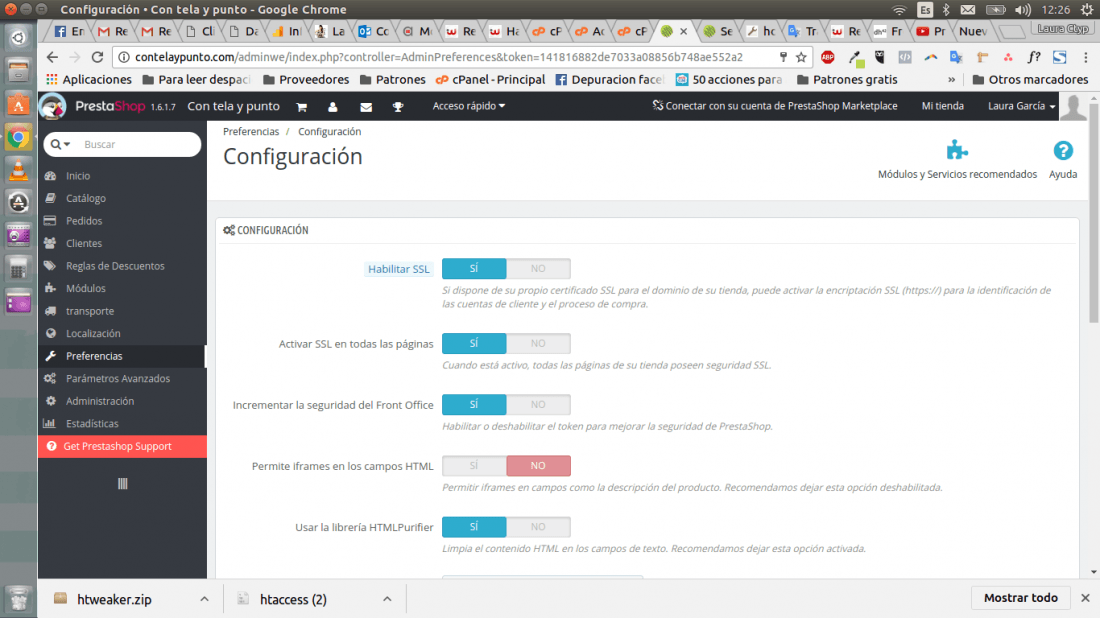Image resolution: width=1100 pixels, height=618 pixels.
Task: Set Activar SSL en todas las páginas to NO
Action: coord(538,343)
